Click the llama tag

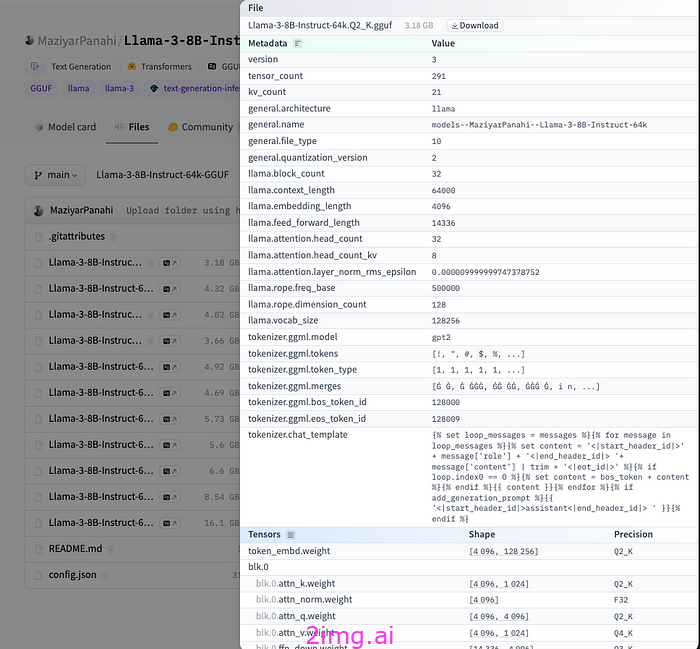[x=78, y=88]
